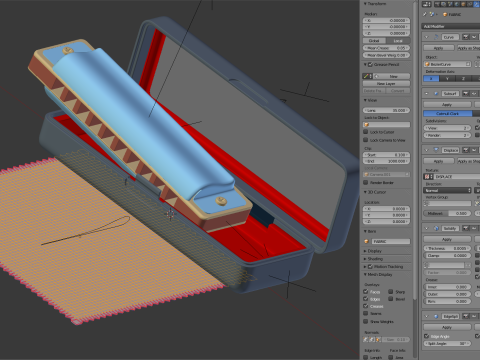Collapse the 3D Cursor panel
Screen dimensions: 480x360
[365, 192]
